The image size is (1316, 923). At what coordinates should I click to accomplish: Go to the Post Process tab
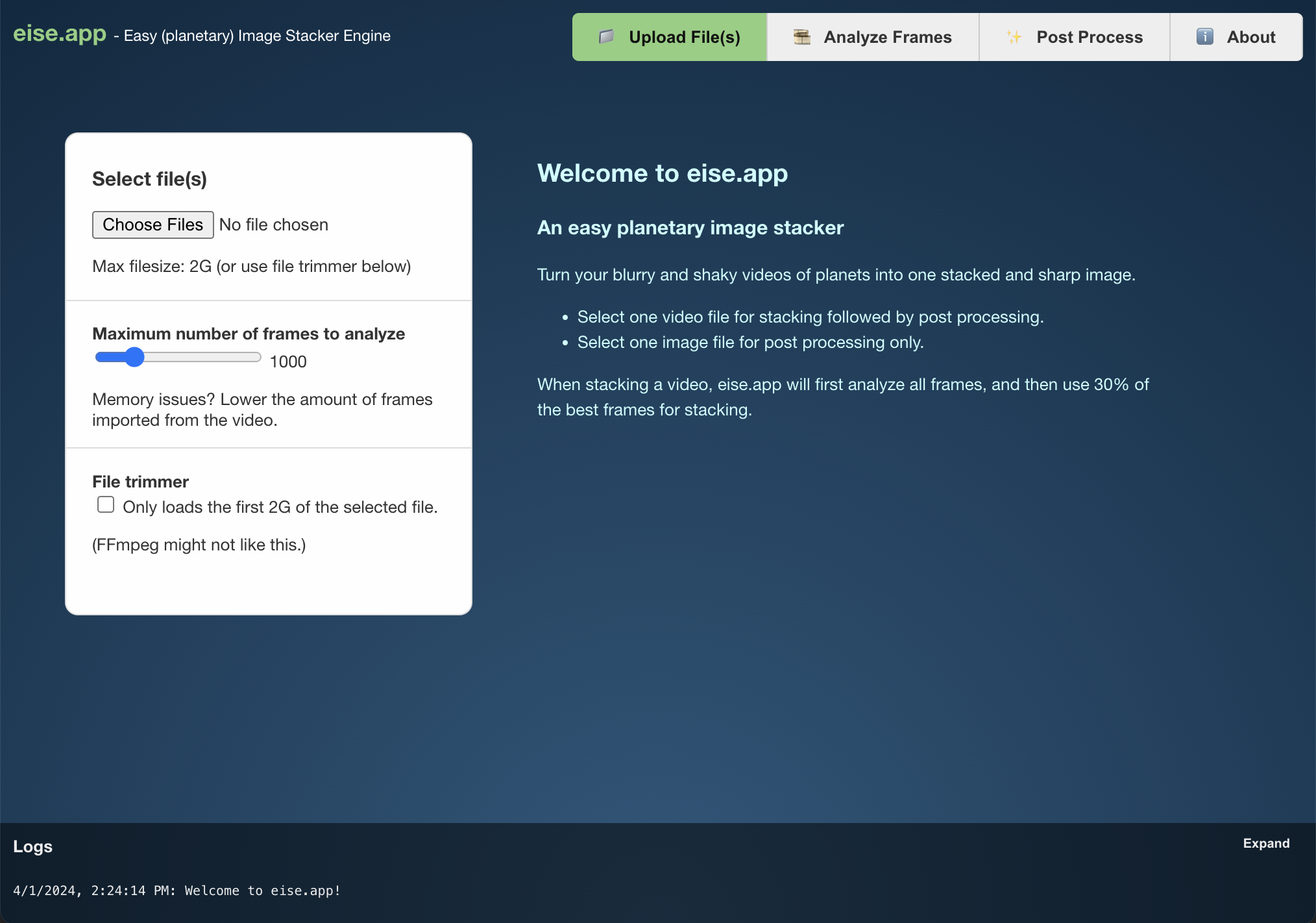tap(1075, 37)
